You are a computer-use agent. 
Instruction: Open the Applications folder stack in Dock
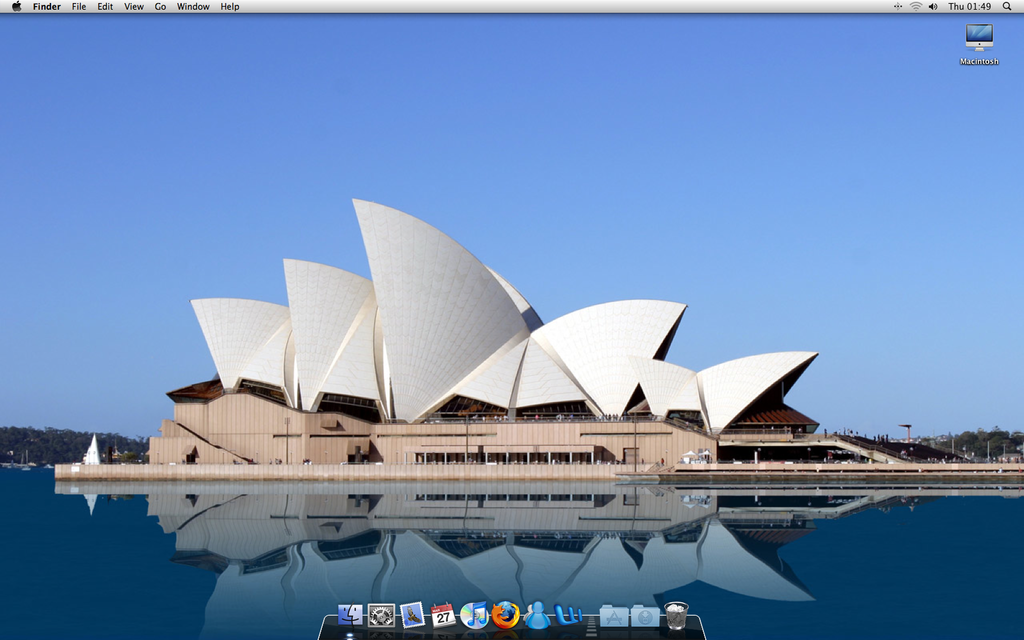614,616
